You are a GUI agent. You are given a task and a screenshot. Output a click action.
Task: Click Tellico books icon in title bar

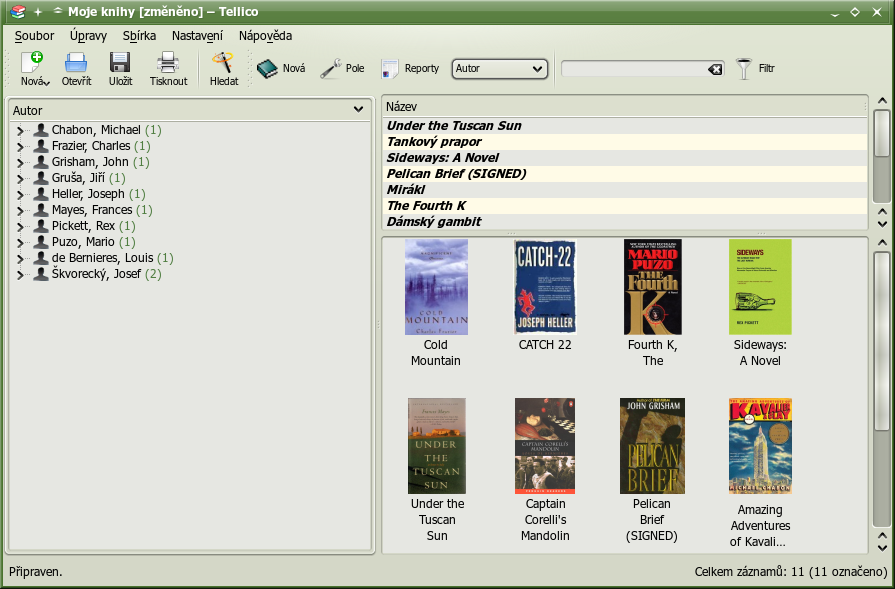pyautogui.click(x=18, y=11)
